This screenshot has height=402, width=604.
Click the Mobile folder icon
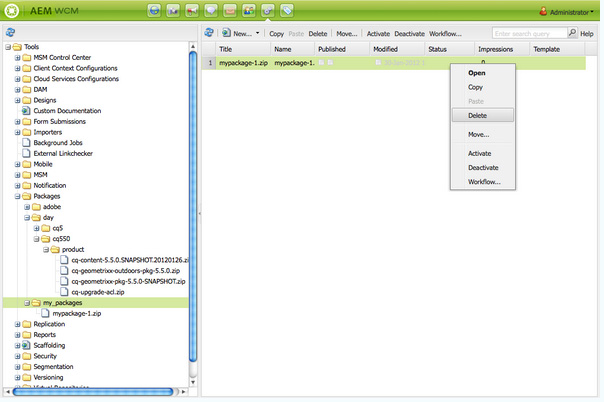click(x=27, y=164)
